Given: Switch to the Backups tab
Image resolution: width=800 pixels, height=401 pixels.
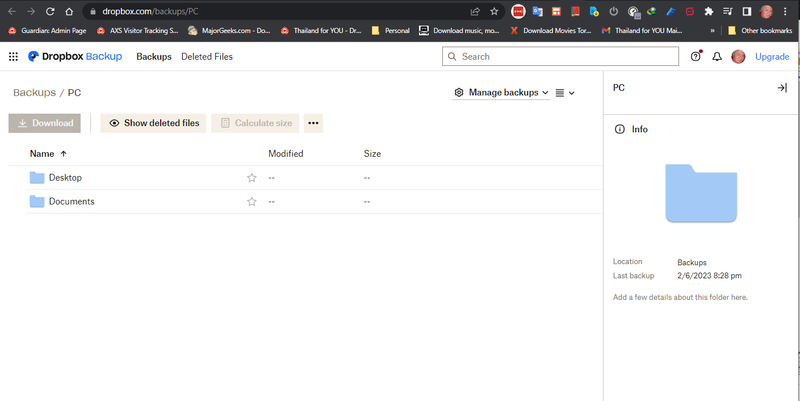Looking at the screenshot, I should tap(154, 57).
